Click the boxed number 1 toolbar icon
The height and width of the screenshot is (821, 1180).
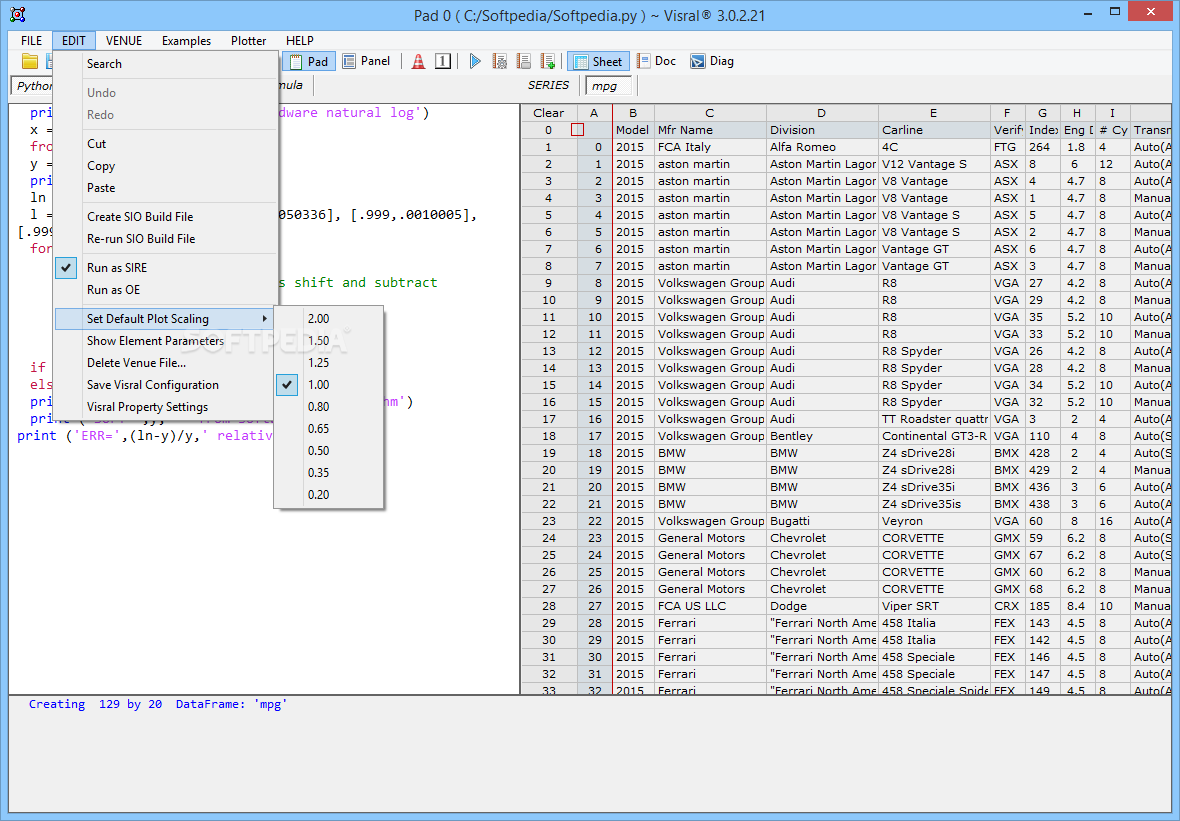click(443, 62)
